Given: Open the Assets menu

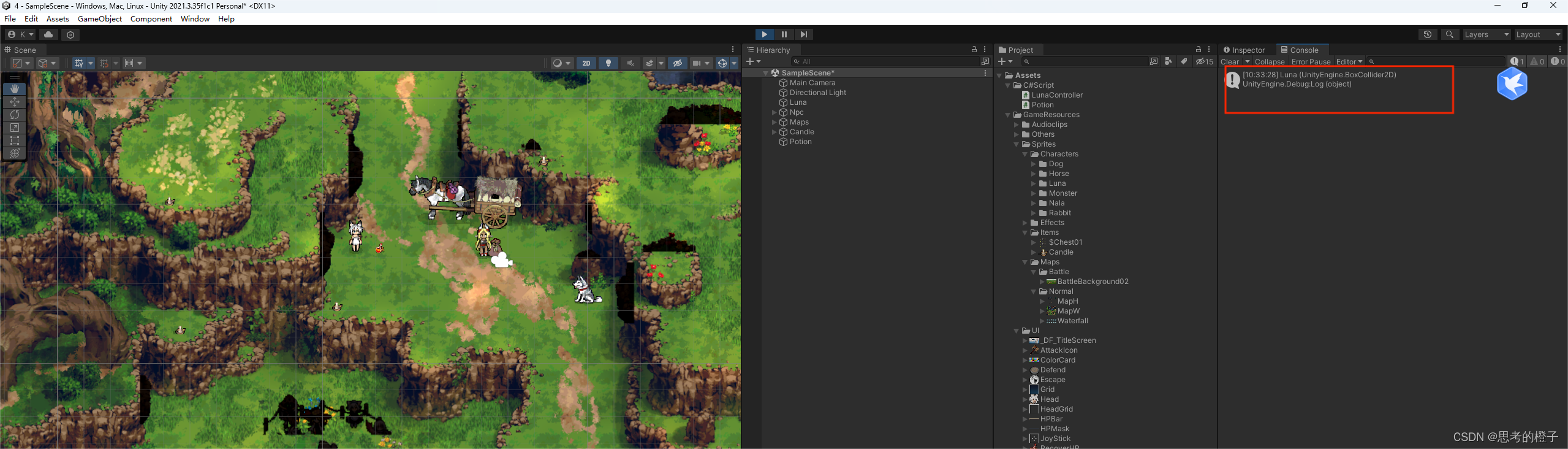Looking at the screenshot, I should point(58,19).
